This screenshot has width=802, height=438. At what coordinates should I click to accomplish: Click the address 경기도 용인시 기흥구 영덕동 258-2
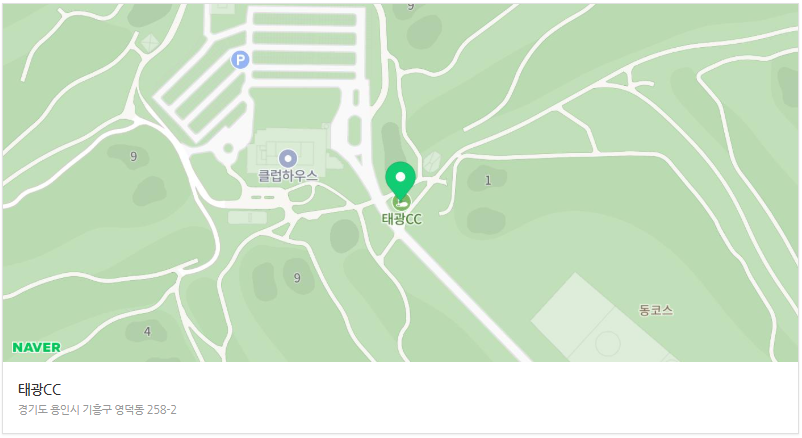click(x=97, y=410)
